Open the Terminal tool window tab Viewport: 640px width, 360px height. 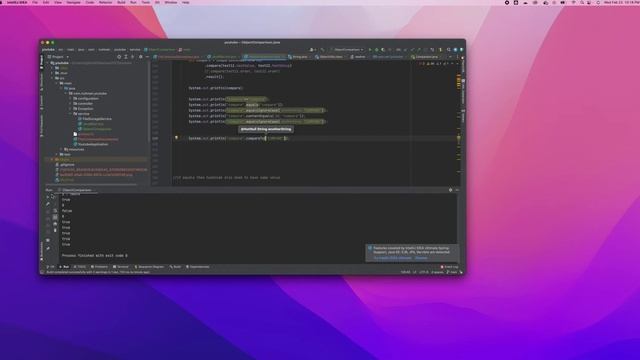[x=121, y=267]
